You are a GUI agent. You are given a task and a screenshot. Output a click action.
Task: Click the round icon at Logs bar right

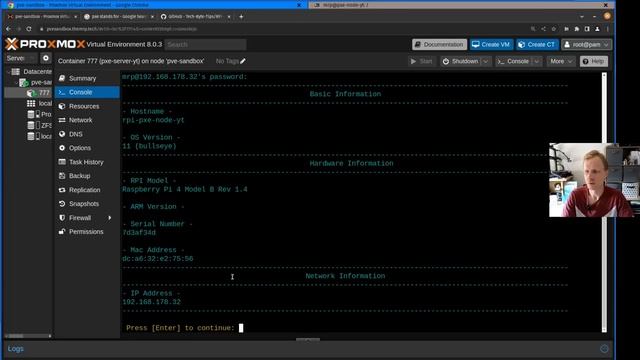(x=604, y=349)
